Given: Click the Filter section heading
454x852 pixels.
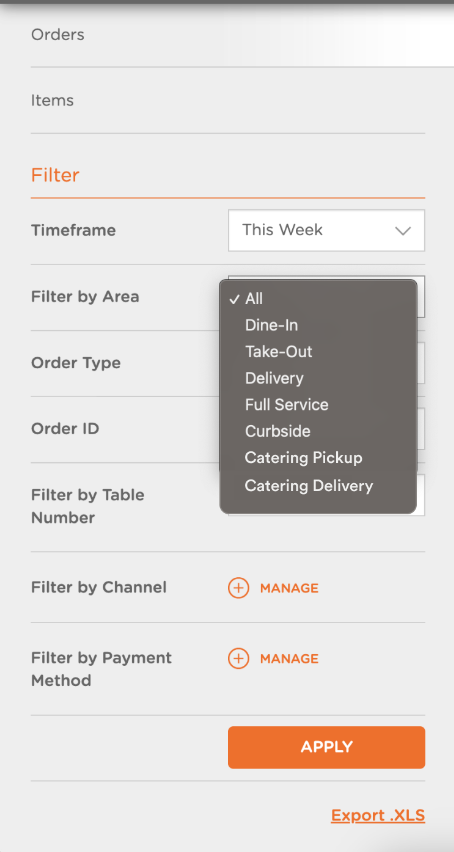Looking at the screenshot, I should pyautogui.click(x=55, y=176).
